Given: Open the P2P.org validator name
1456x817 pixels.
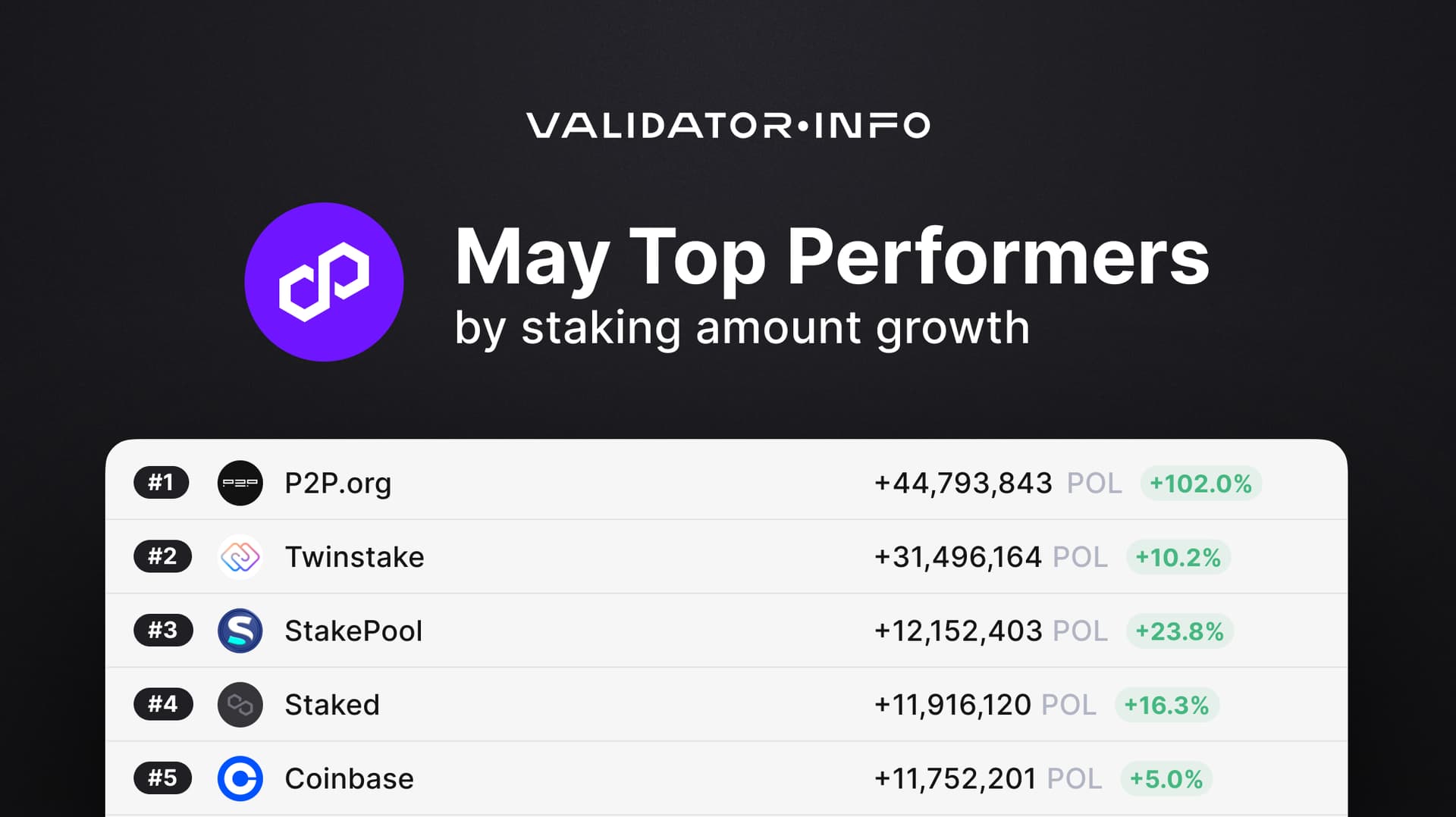Looking at the screenshot, I should pyautogui.click(x=338, y=484).
